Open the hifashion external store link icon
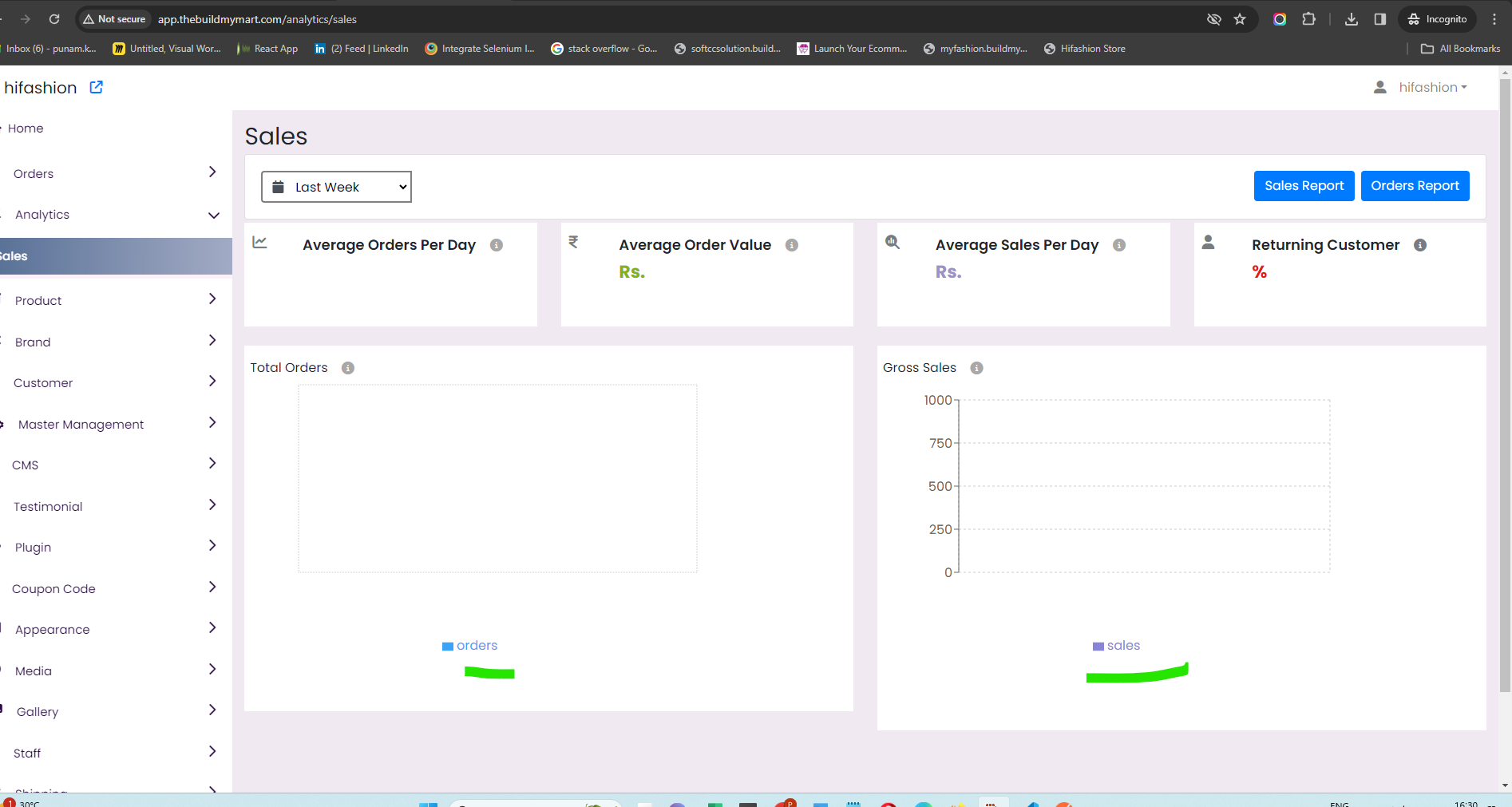The image size is (1512, 807). tap(97, 87)
